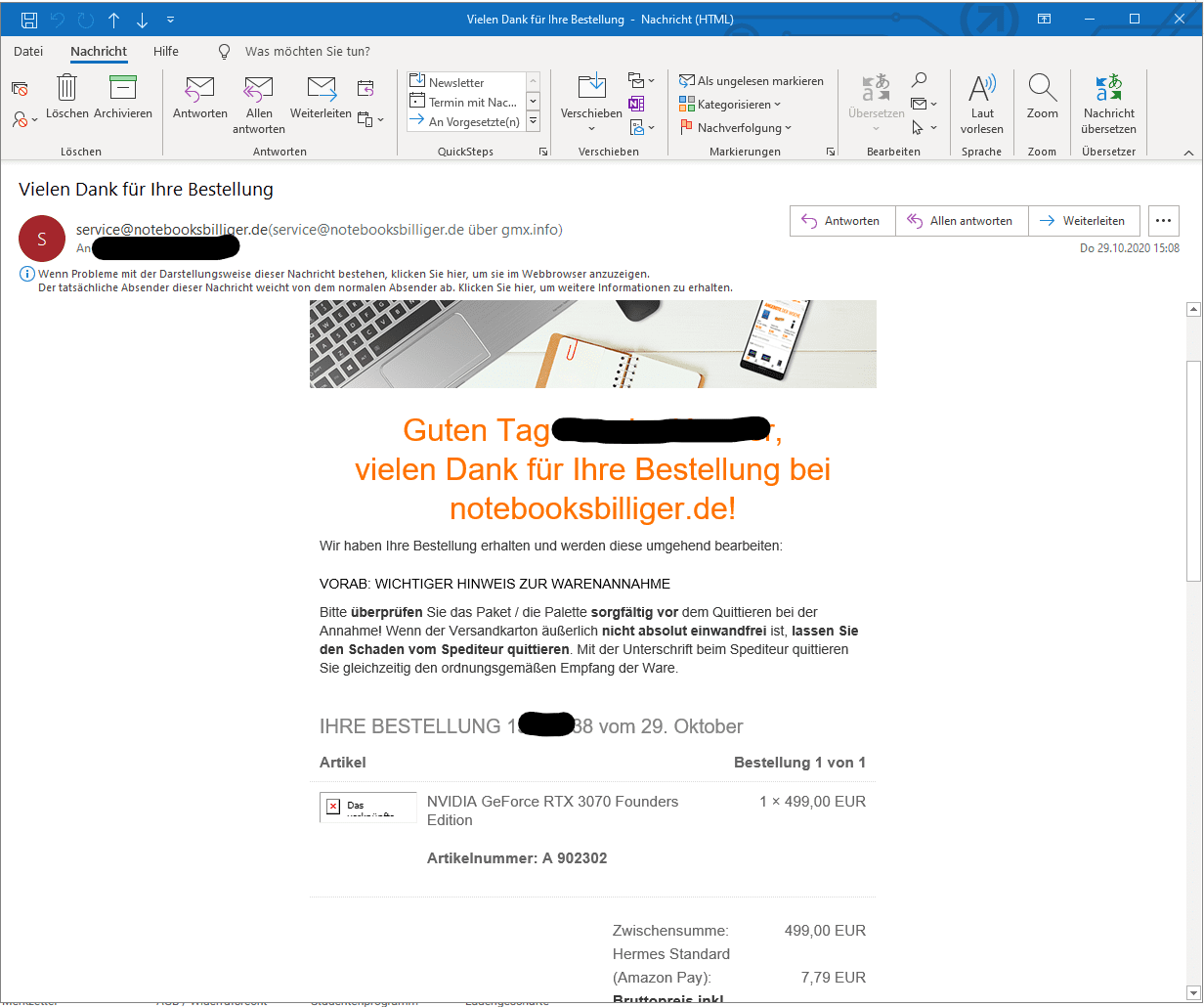Screen dimensions: 1204x1007
Task: Open the rules dropdown in Verschieben group
Action: click(641, 80)
